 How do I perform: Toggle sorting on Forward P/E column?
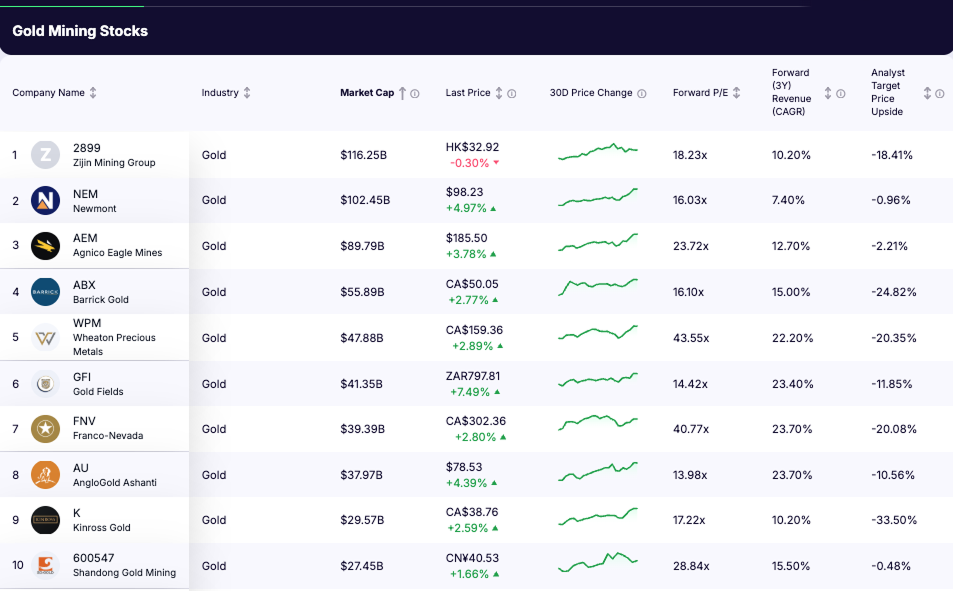coord(737,92)
